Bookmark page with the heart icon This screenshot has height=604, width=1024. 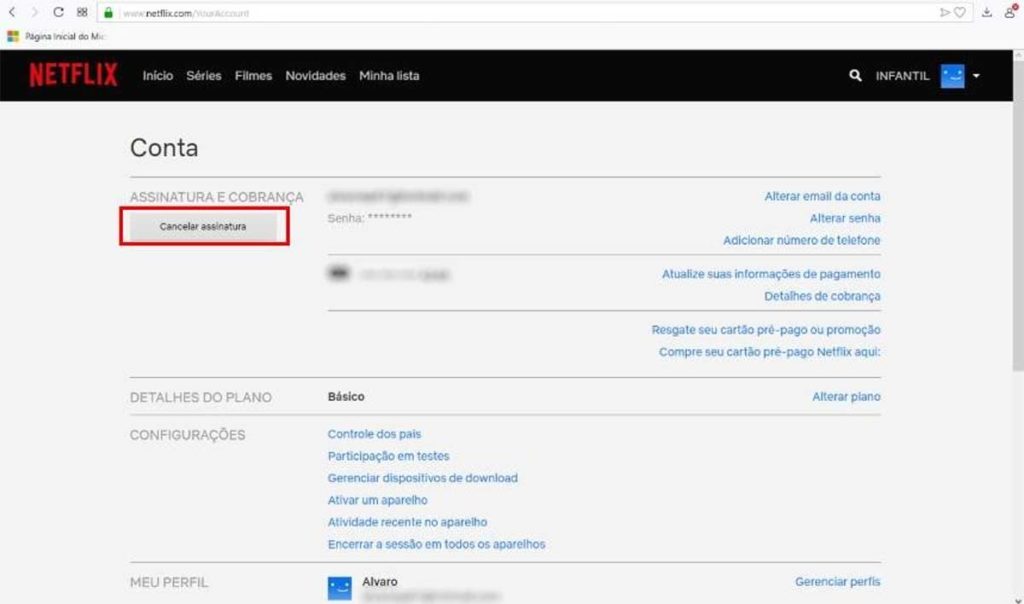(x=960, y=13)
